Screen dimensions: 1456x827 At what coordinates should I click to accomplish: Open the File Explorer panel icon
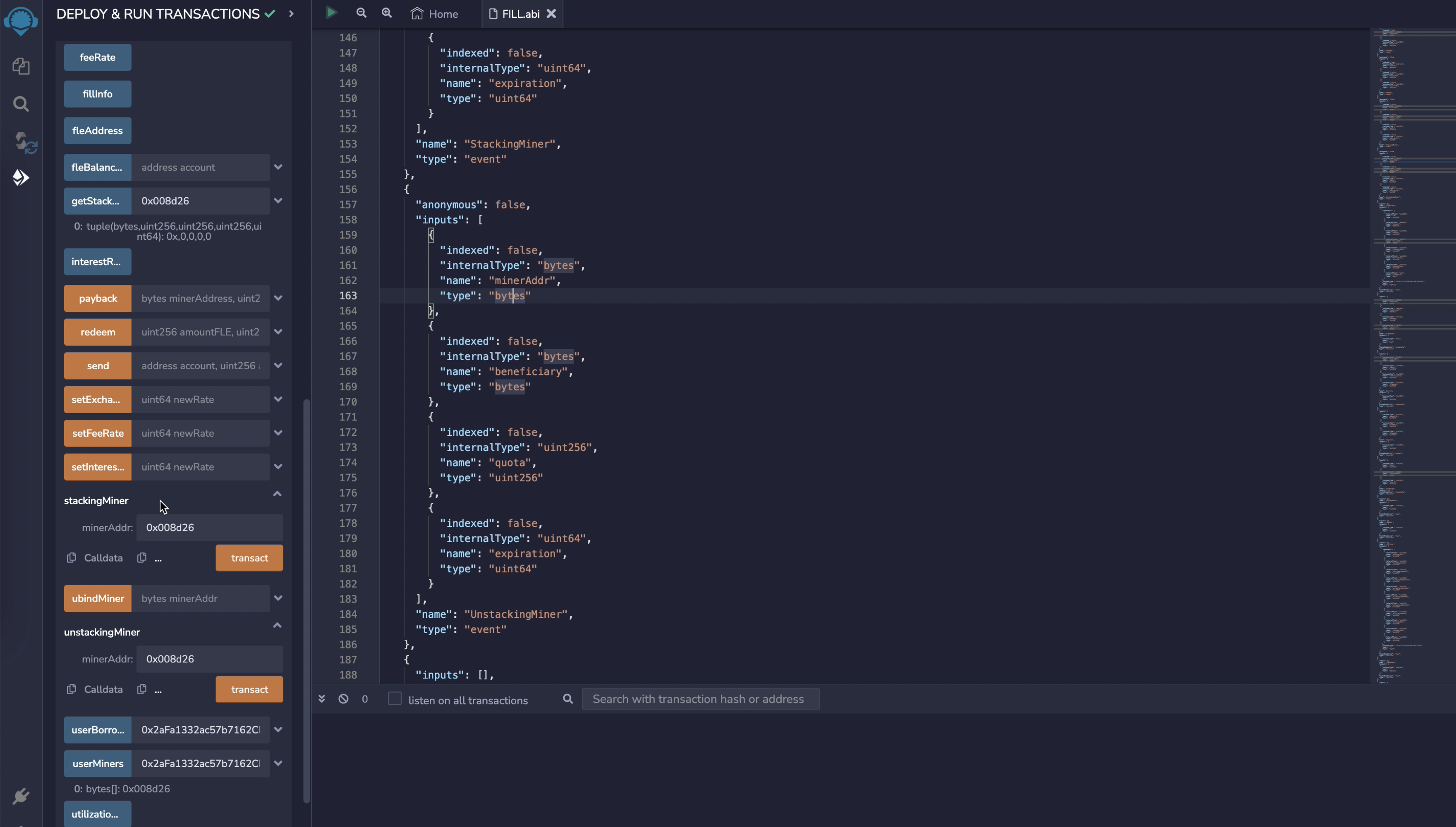tap(21, 67)
